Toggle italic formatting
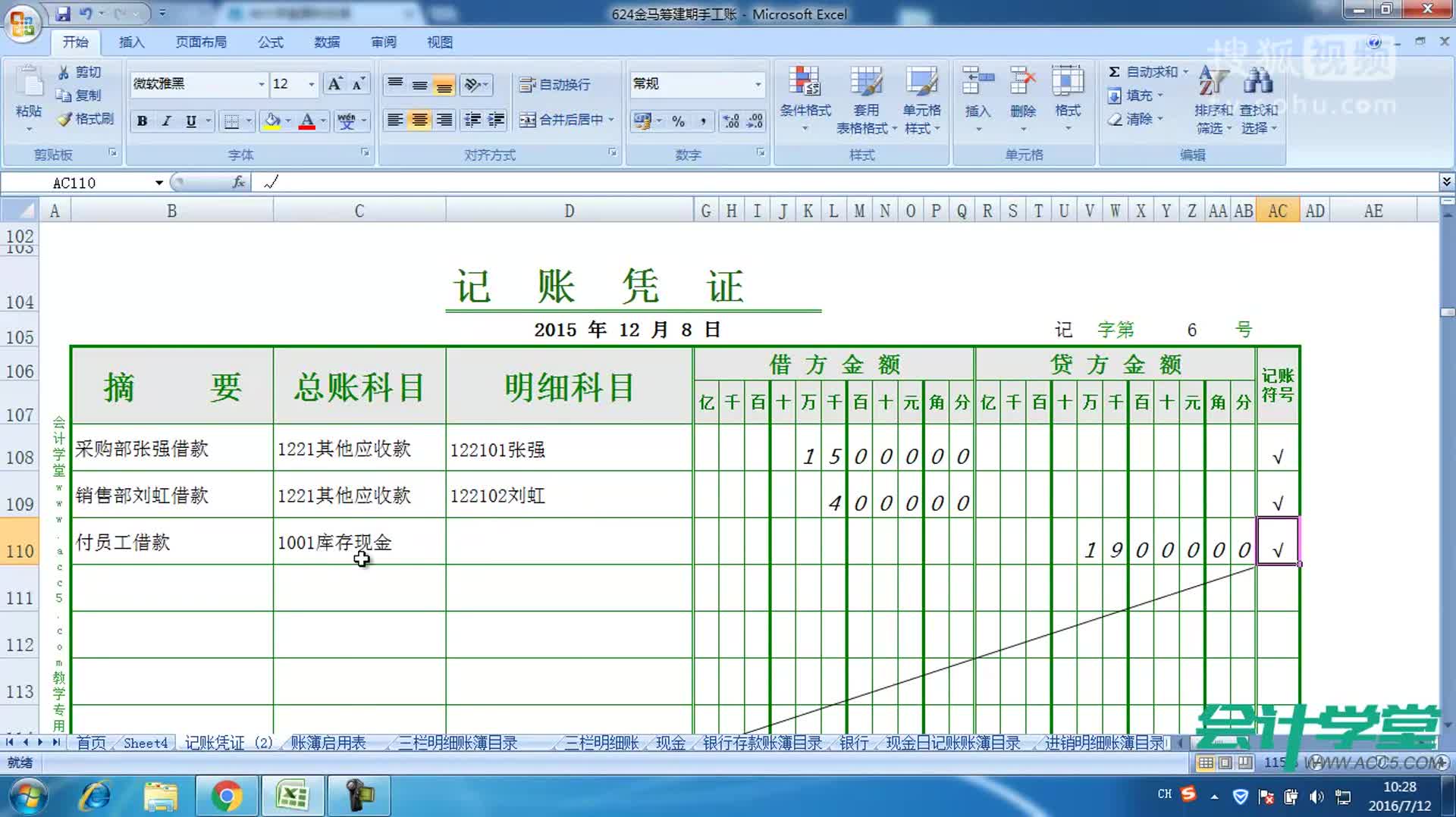Image resolution: width=1456 pixels, height=817 pixels. click(x=165, y=121)
